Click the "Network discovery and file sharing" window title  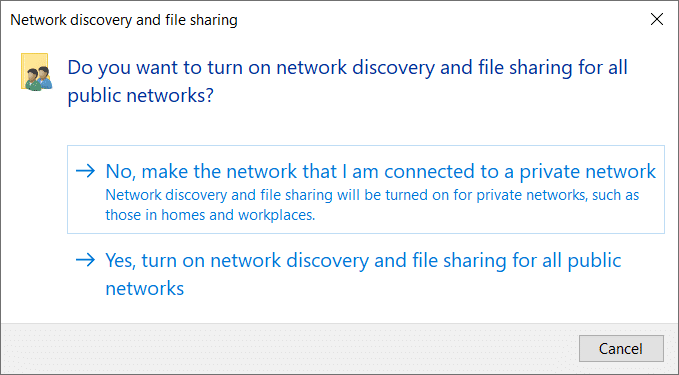(124, 20)
